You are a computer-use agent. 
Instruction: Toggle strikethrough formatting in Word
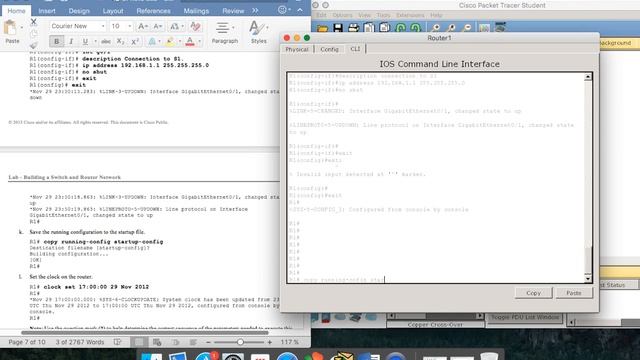point(106,41)
